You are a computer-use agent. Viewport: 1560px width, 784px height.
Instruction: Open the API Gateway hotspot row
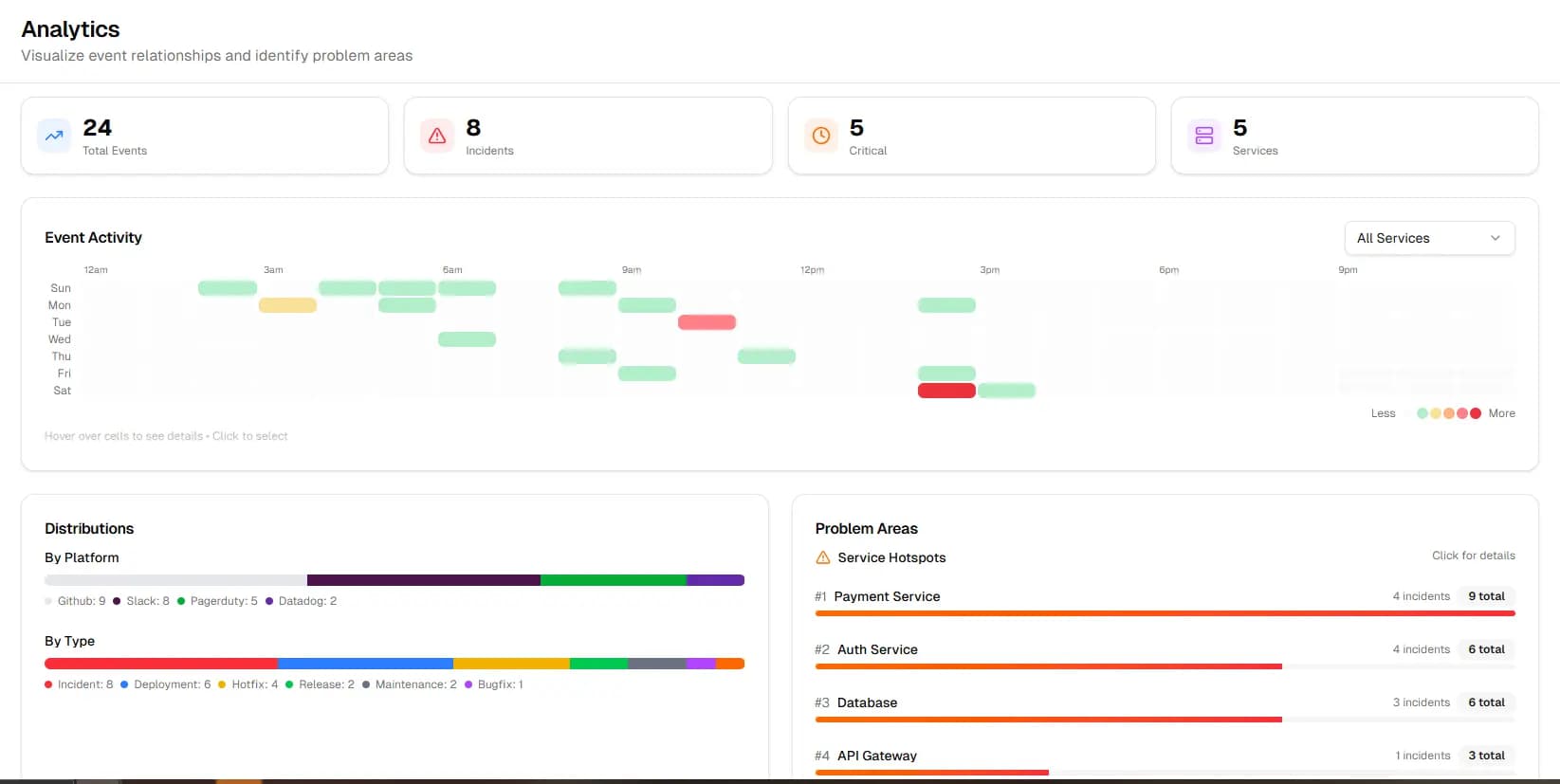[x=1165, y=761]
